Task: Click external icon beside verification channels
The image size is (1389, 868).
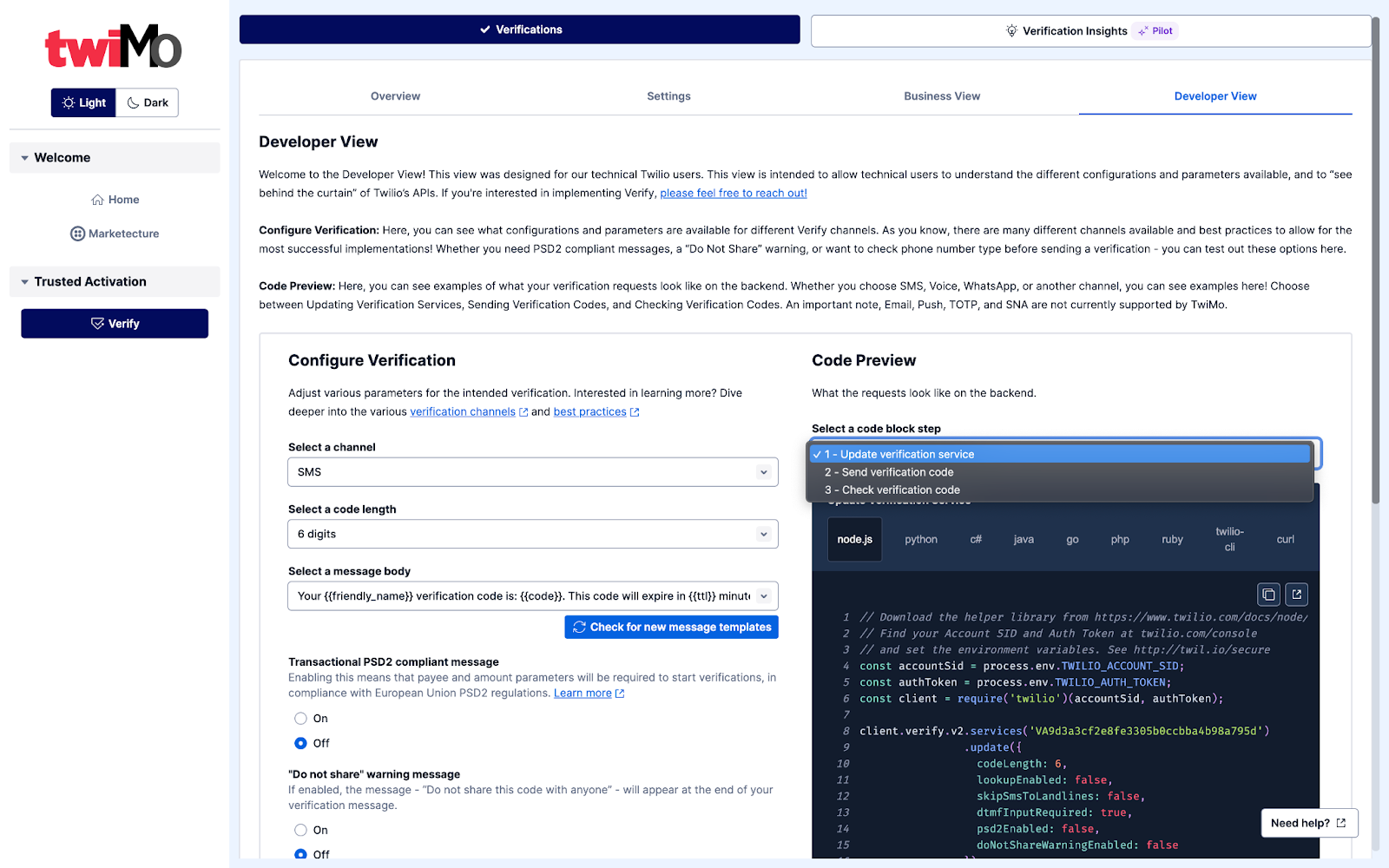Action: [x=523, y=413]
